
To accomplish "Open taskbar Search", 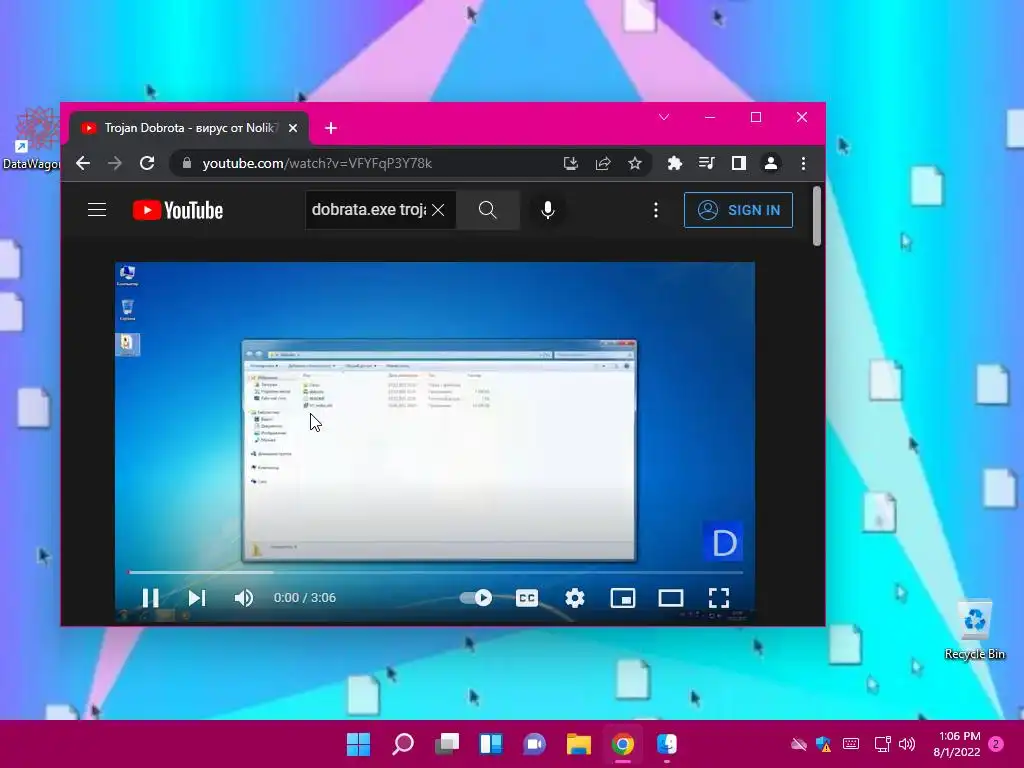I will click(403, 744).
